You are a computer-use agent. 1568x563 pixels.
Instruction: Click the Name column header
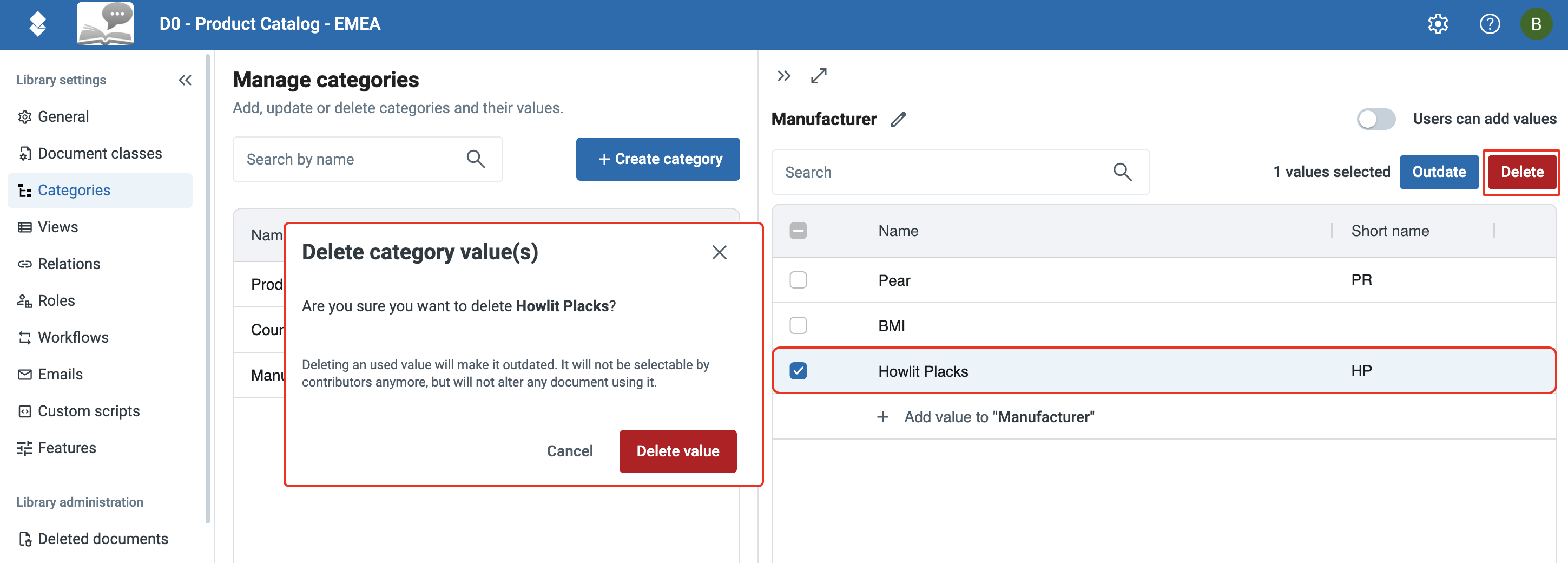[898, 231]
